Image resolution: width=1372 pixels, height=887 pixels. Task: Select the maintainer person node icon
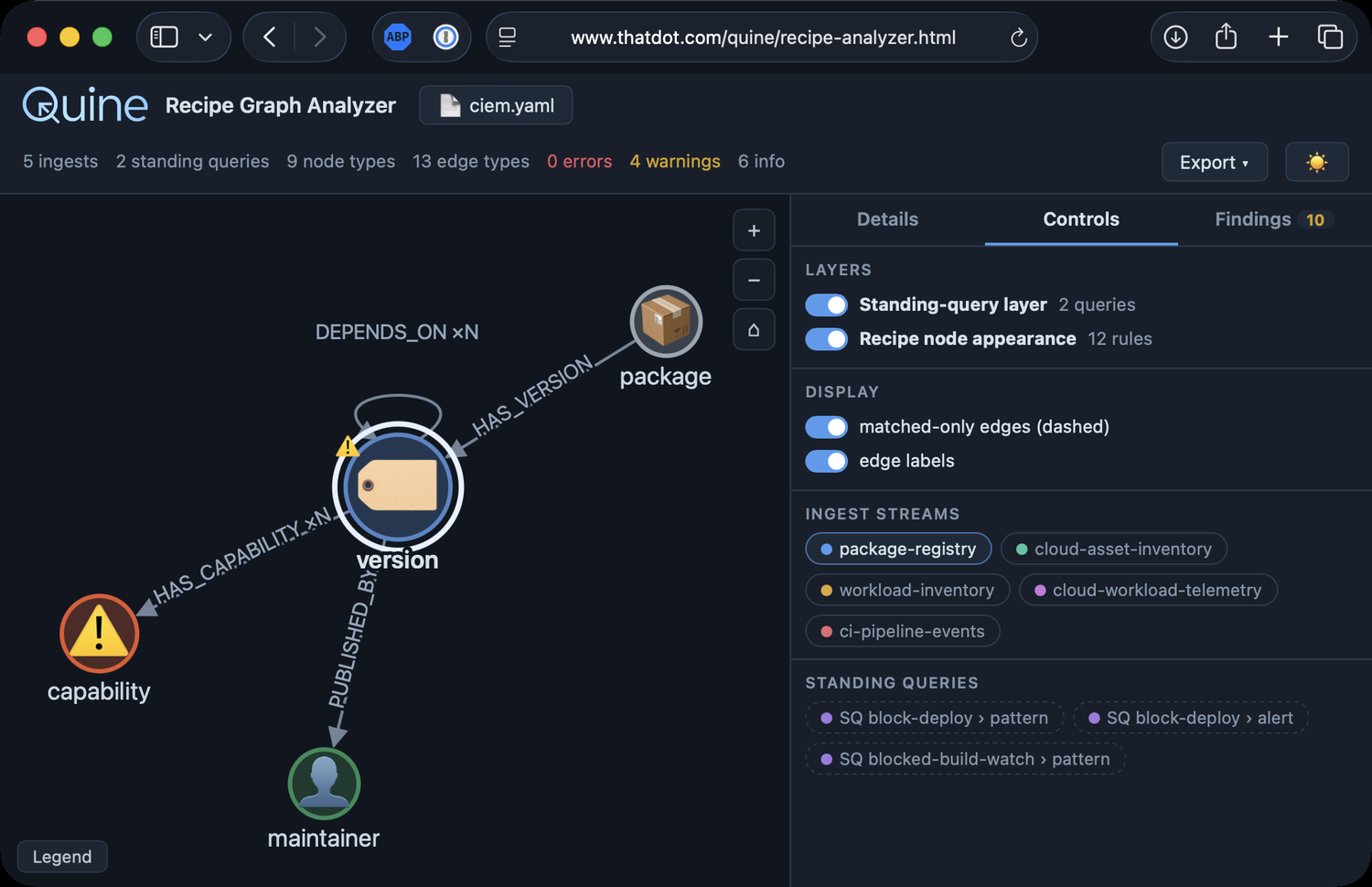(x=324, y=784)
